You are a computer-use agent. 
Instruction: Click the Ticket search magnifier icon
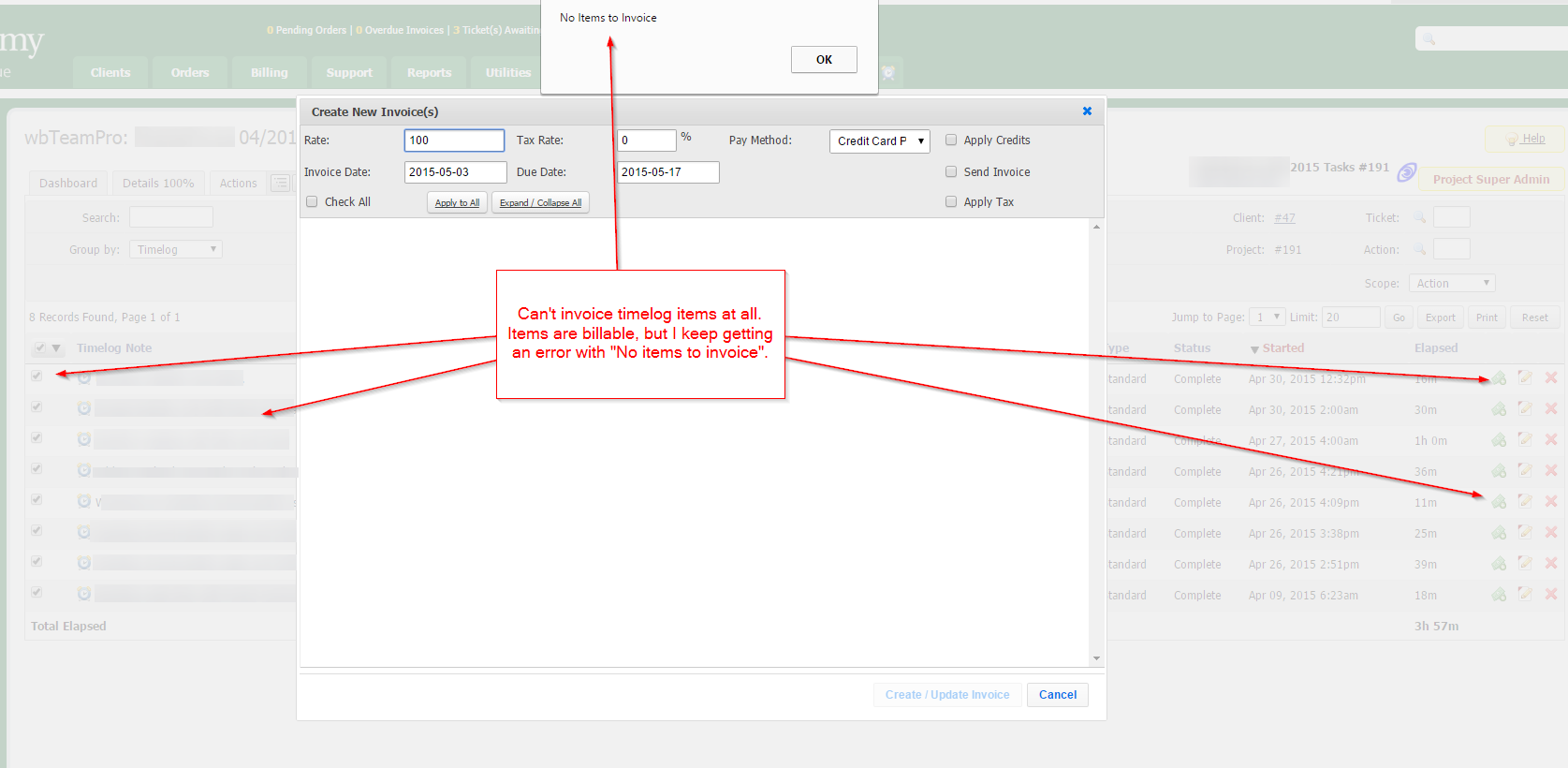pos(1419,218)
